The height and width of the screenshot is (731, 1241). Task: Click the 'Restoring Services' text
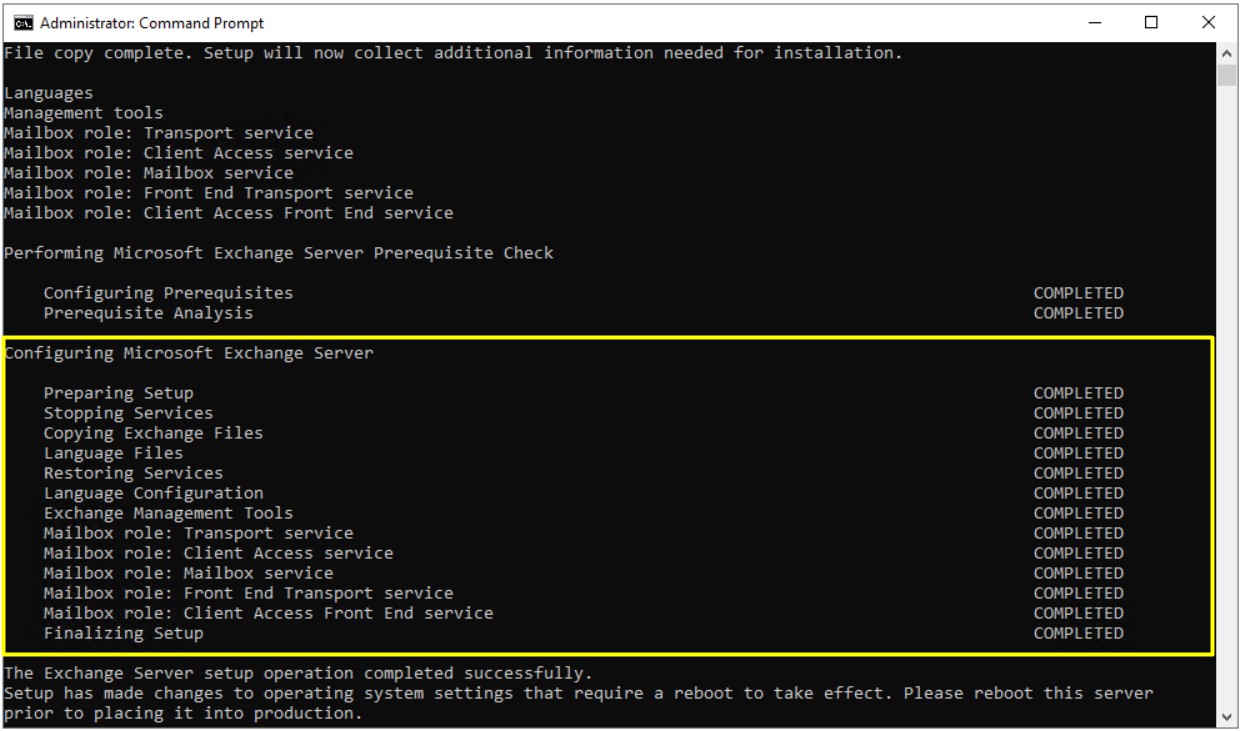point(134,473)
